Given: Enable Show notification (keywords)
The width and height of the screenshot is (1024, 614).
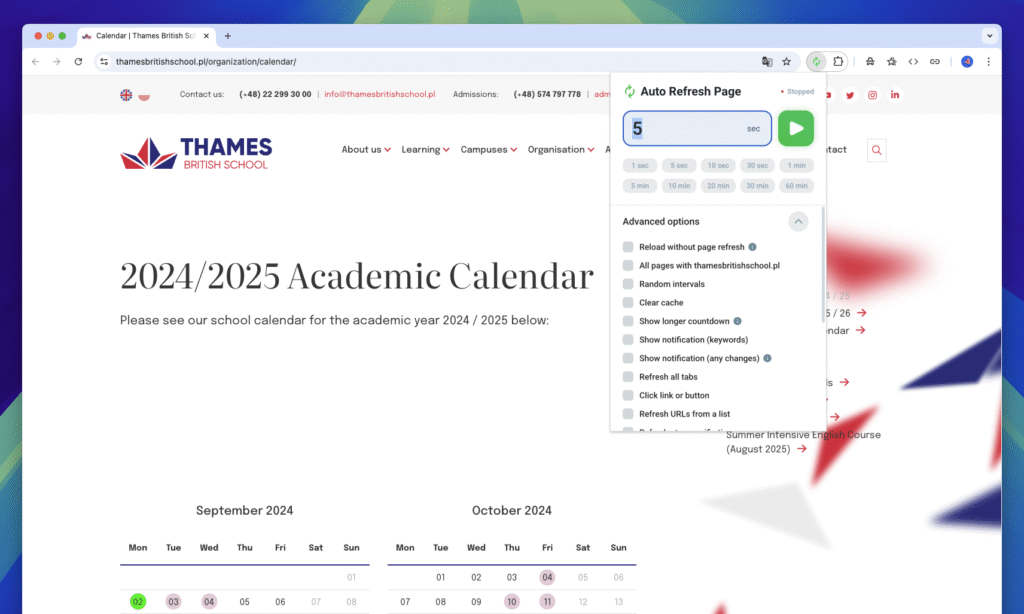Looking at the screenshot, I should coord(628,340).
